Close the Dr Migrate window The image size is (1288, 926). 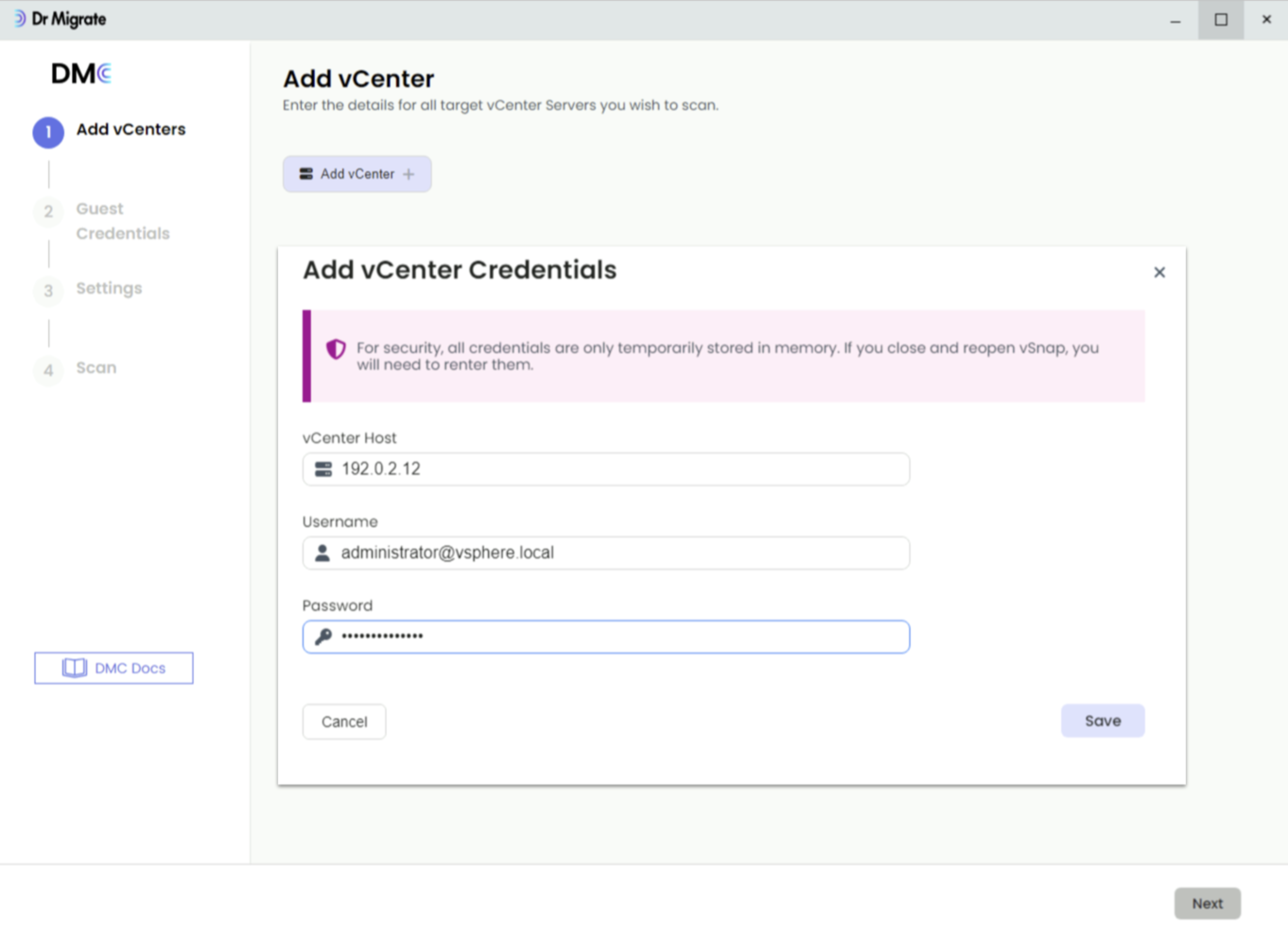1266,20
